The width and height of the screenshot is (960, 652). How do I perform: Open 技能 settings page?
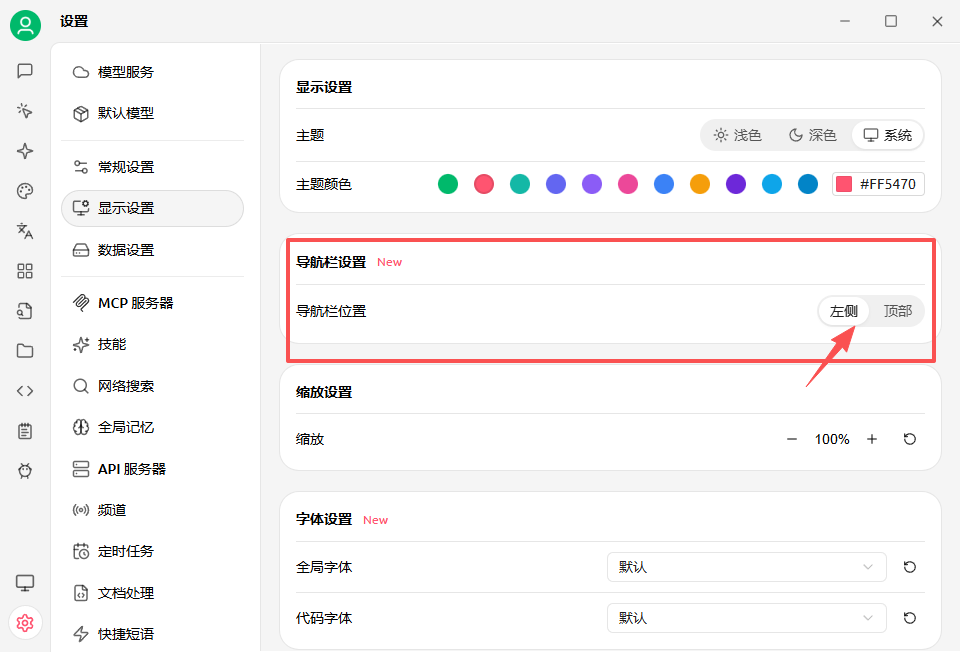[152, 345]
